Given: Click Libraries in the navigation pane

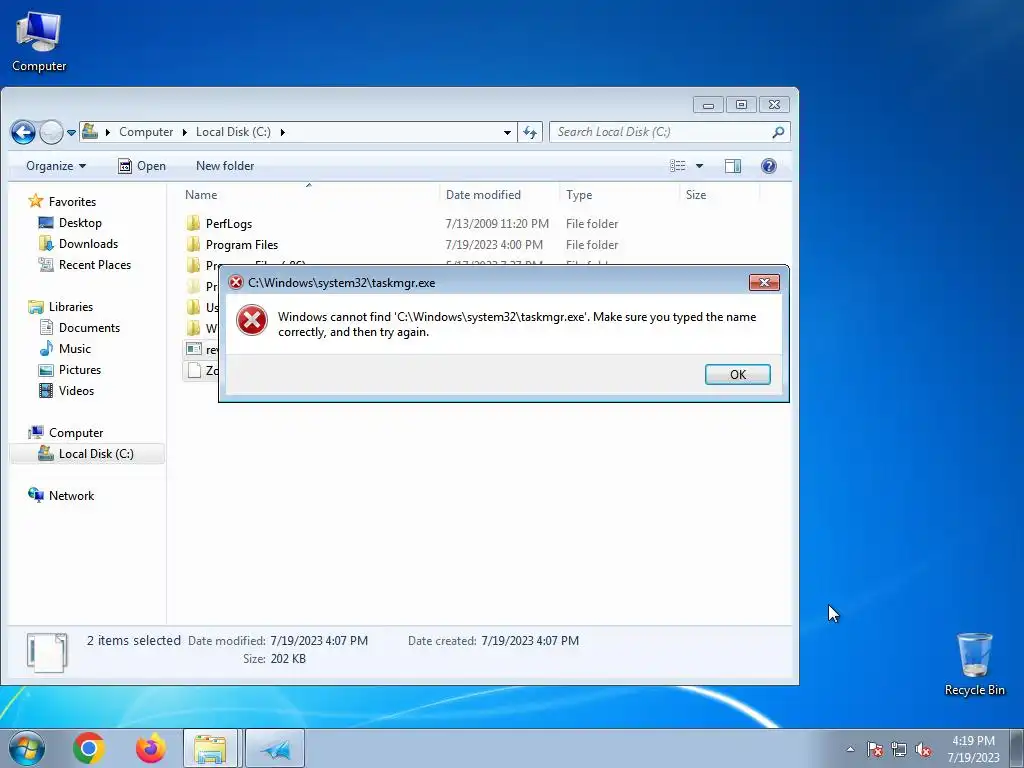Looking at the screenshot, I should [x=71, y=306].
